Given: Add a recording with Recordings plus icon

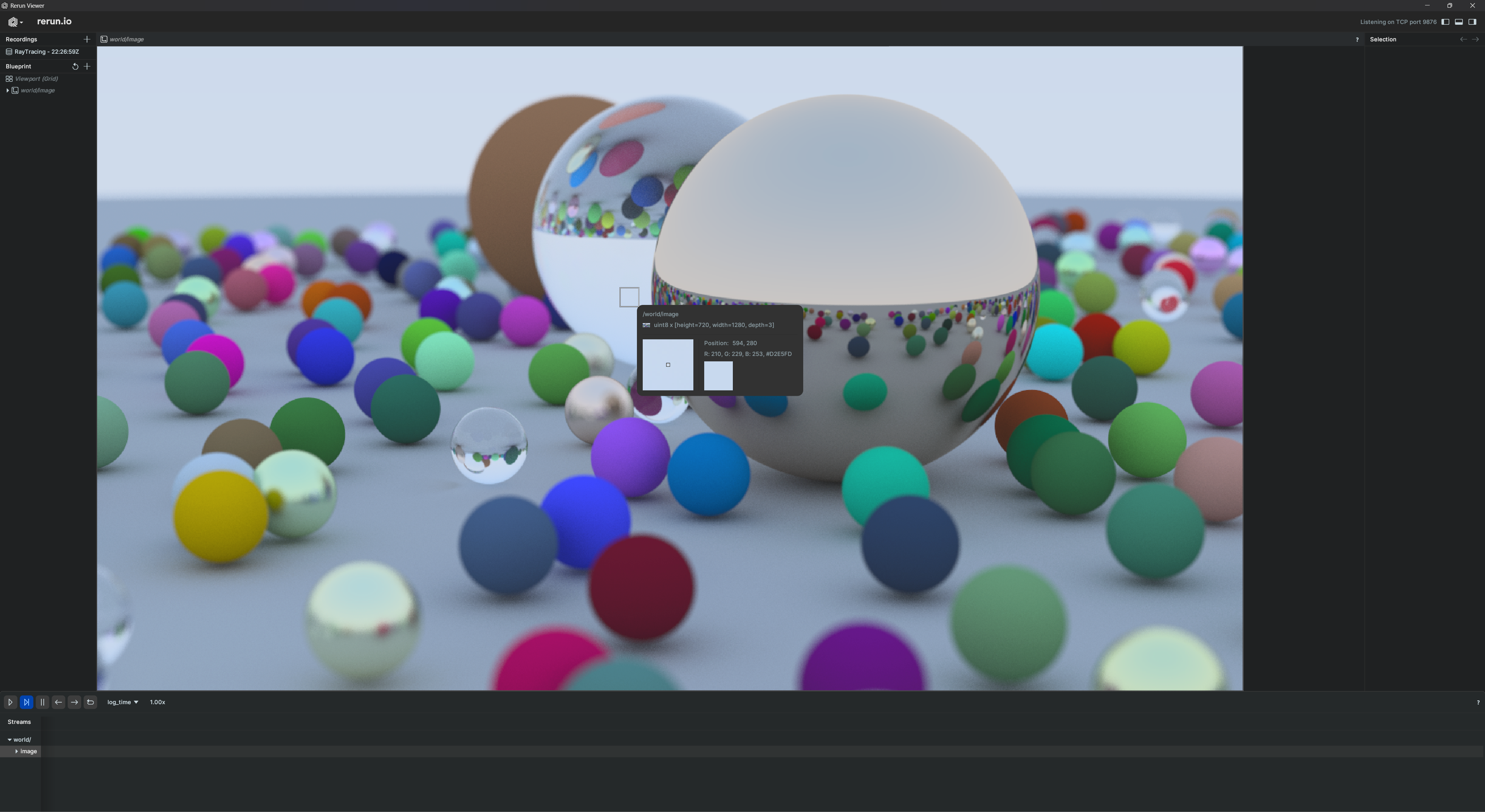Looking at the screenshot, I should coord(87,39).
